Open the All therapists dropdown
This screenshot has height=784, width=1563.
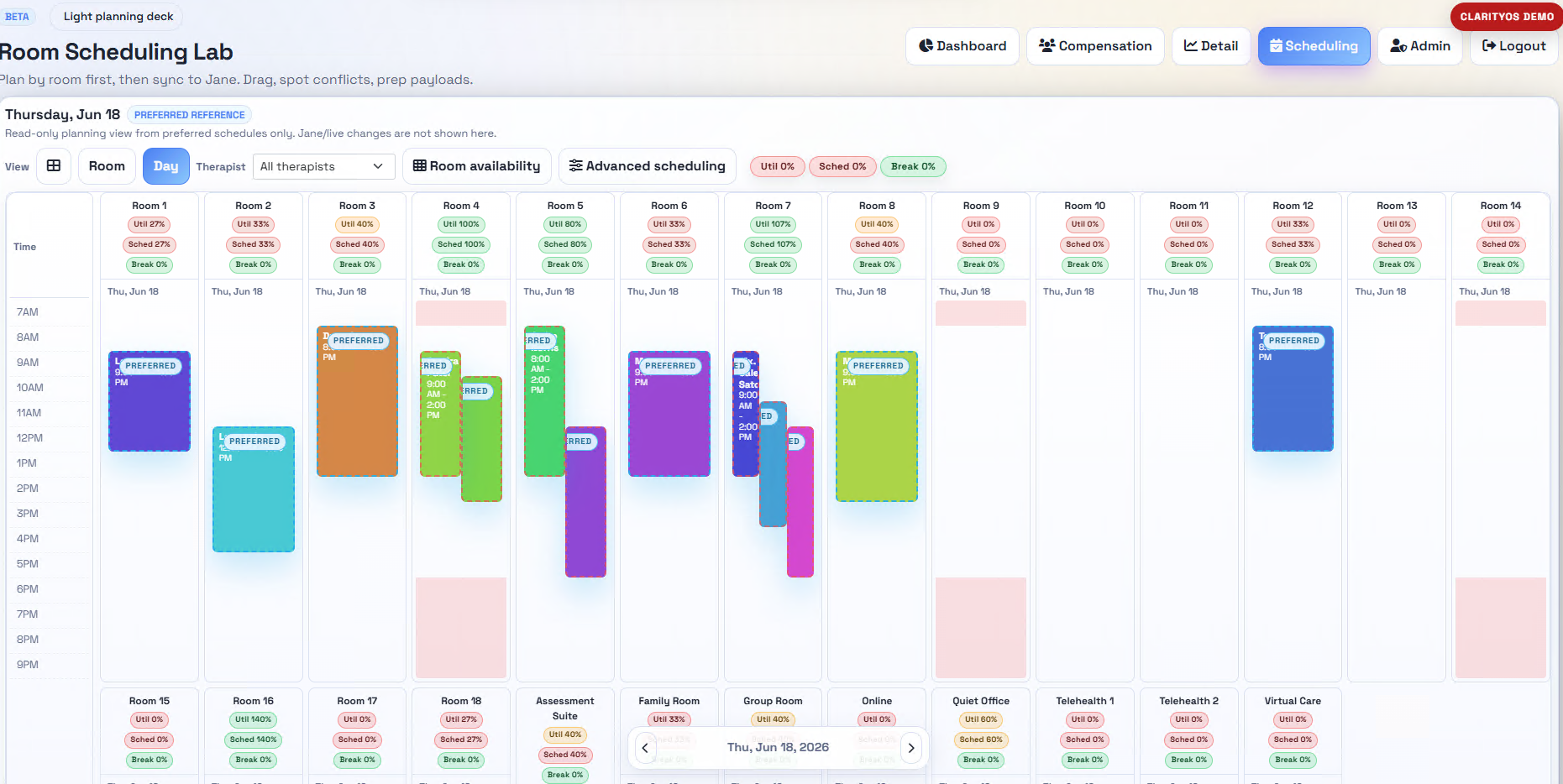point(323,166)
